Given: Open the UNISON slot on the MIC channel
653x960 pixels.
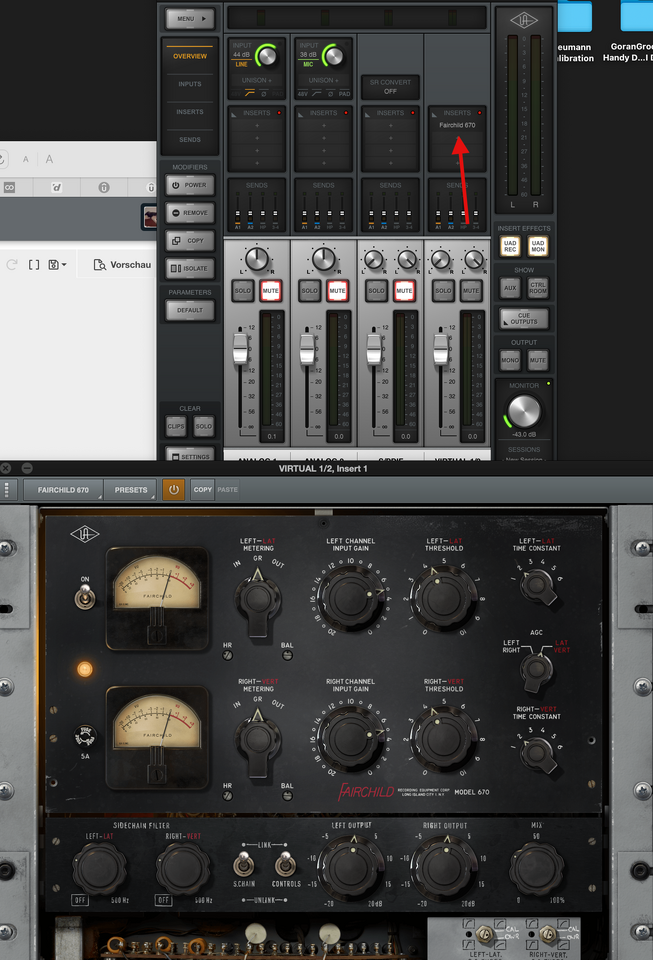Looking at the screenshot, I should coord(323,80).
